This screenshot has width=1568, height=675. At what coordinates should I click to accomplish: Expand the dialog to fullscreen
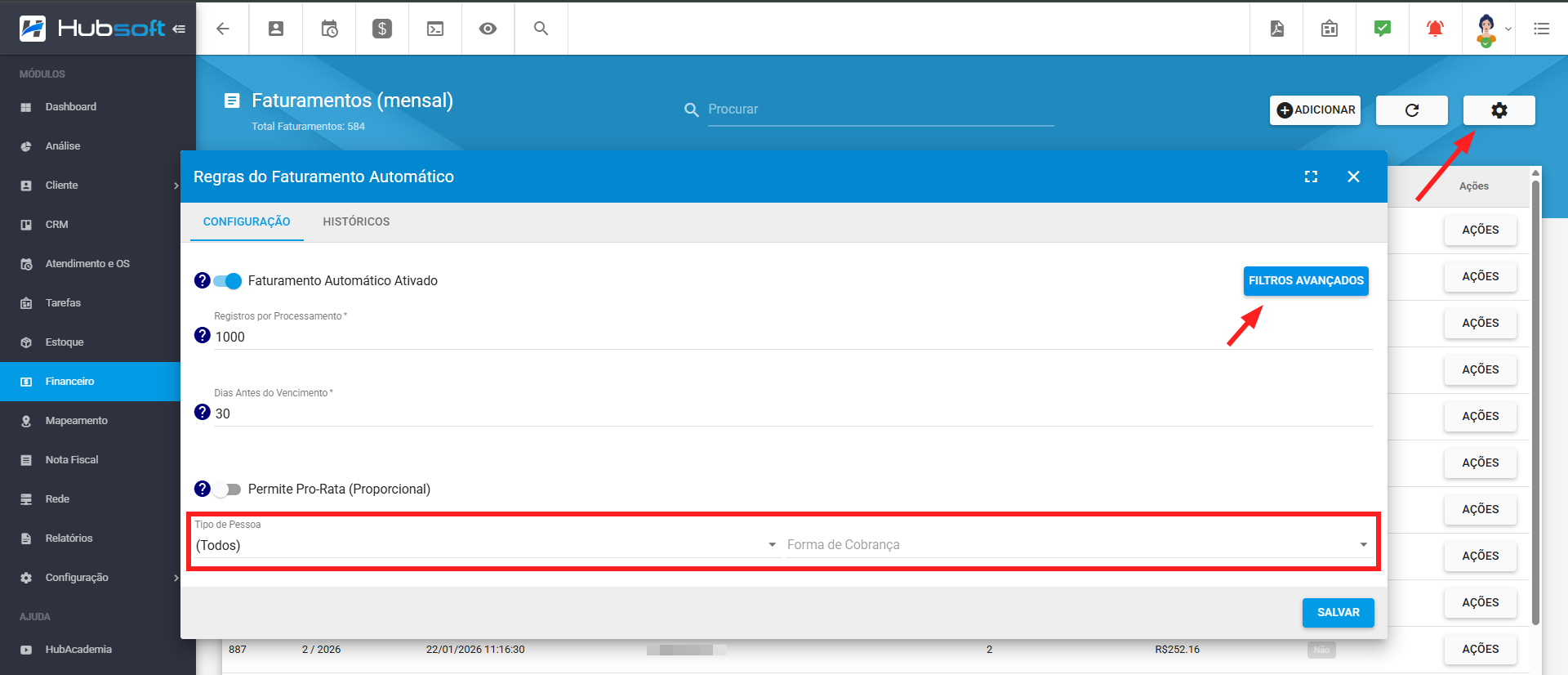click(x=1312, y=177)
